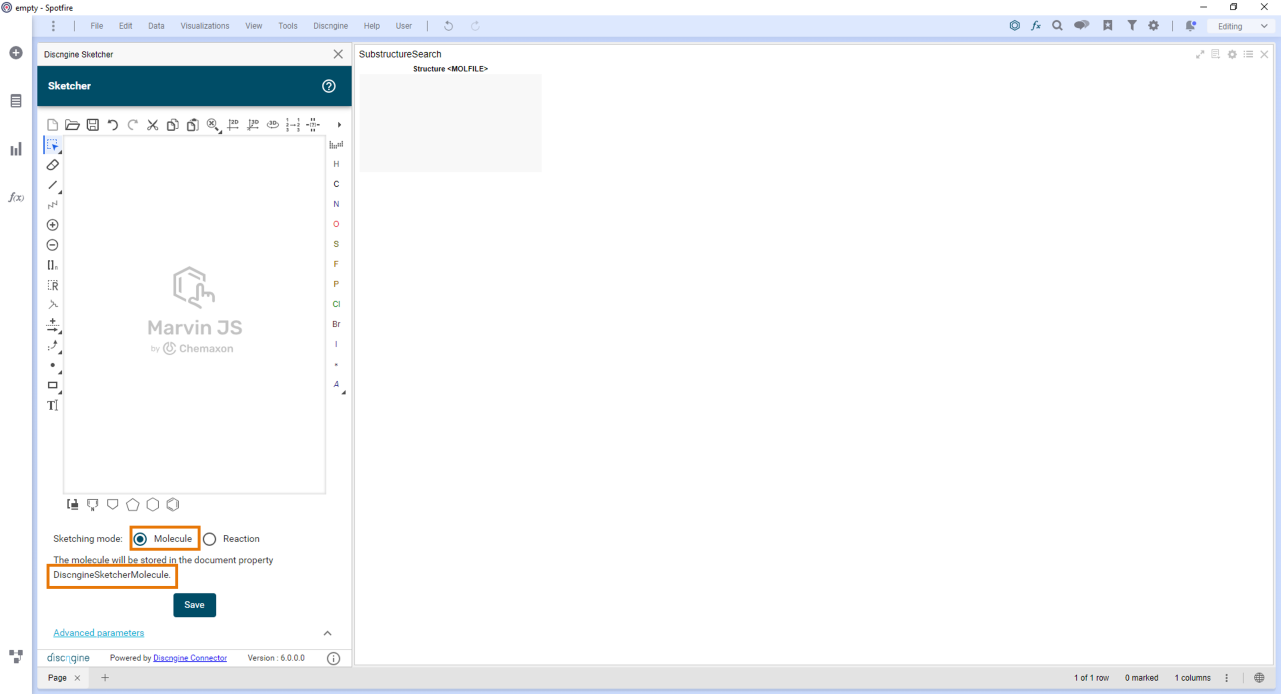Select the rectangle selection tool in sketcher
This screenshot has width=1281, height=694.
(x=53, y=145)
